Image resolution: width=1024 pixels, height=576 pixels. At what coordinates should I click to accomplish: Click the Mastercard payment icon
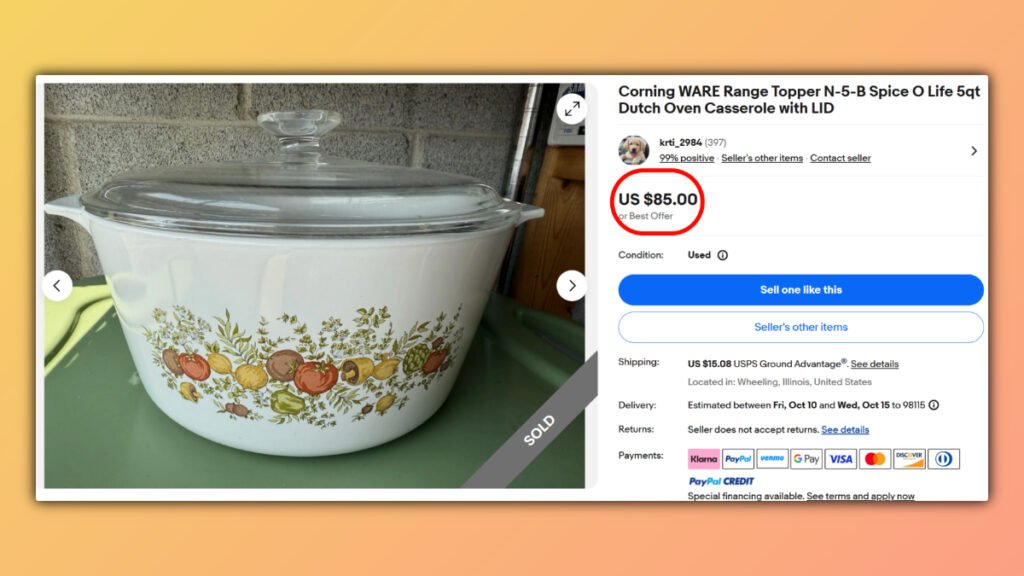pyautogui.click(x=876, y=458)
